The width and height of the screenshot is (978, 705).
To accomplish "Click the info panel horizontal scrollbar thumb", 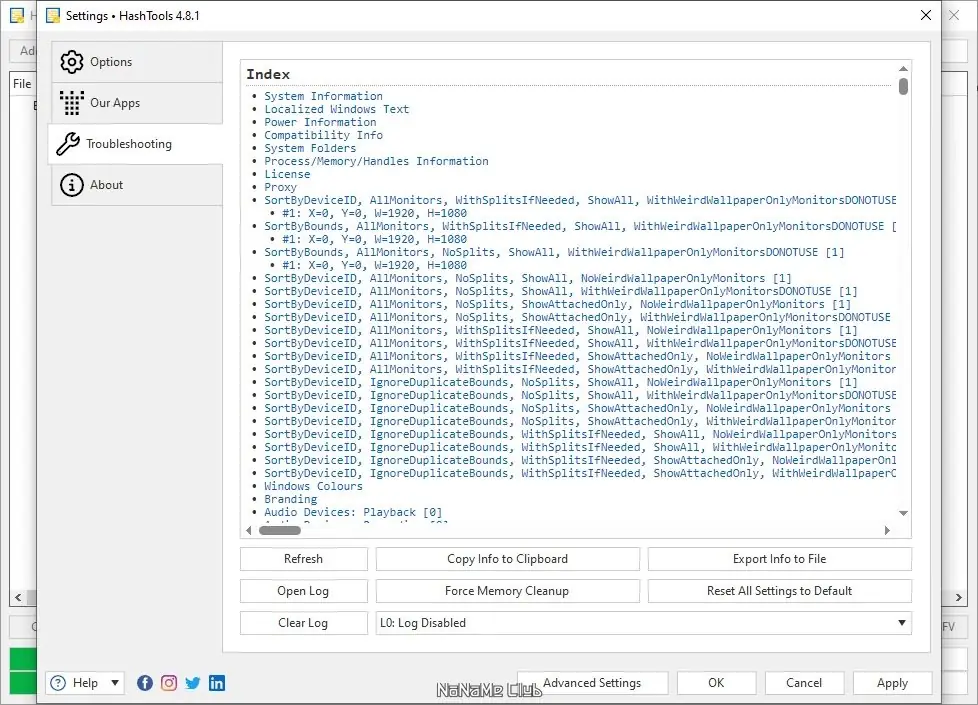I will click(x=280, y=530).
